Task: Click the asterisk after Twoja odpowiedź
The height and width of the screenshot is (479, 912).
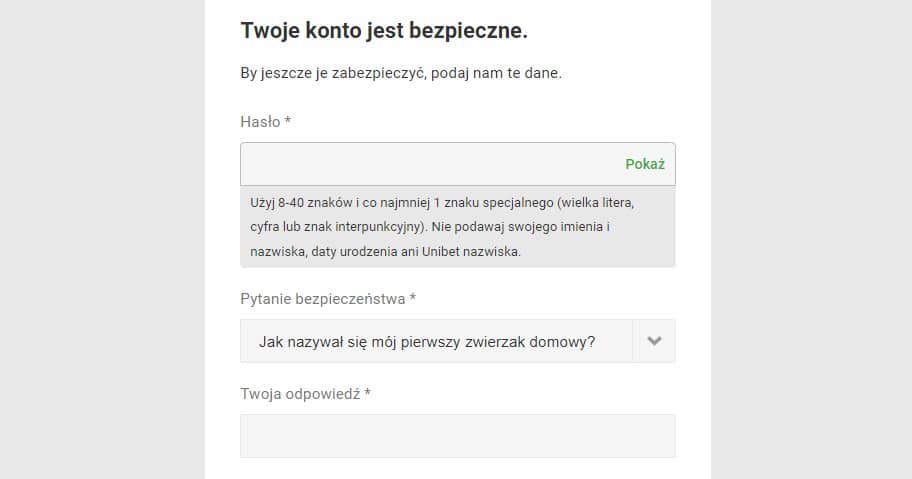Action: point(367,394)
